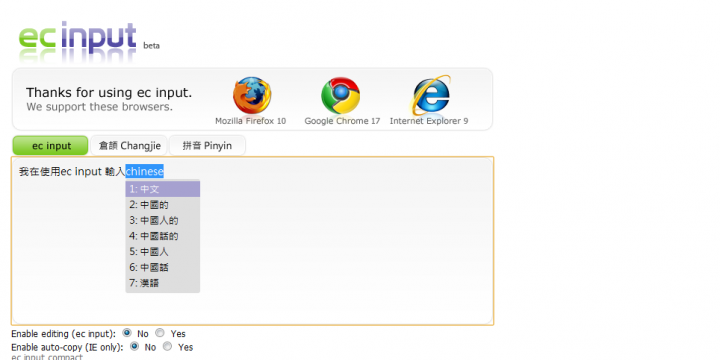The width and height of the screenshot is (720, 360).
Task: Set Enable auto-copy to Yes
Action: (x=168, y=346)
